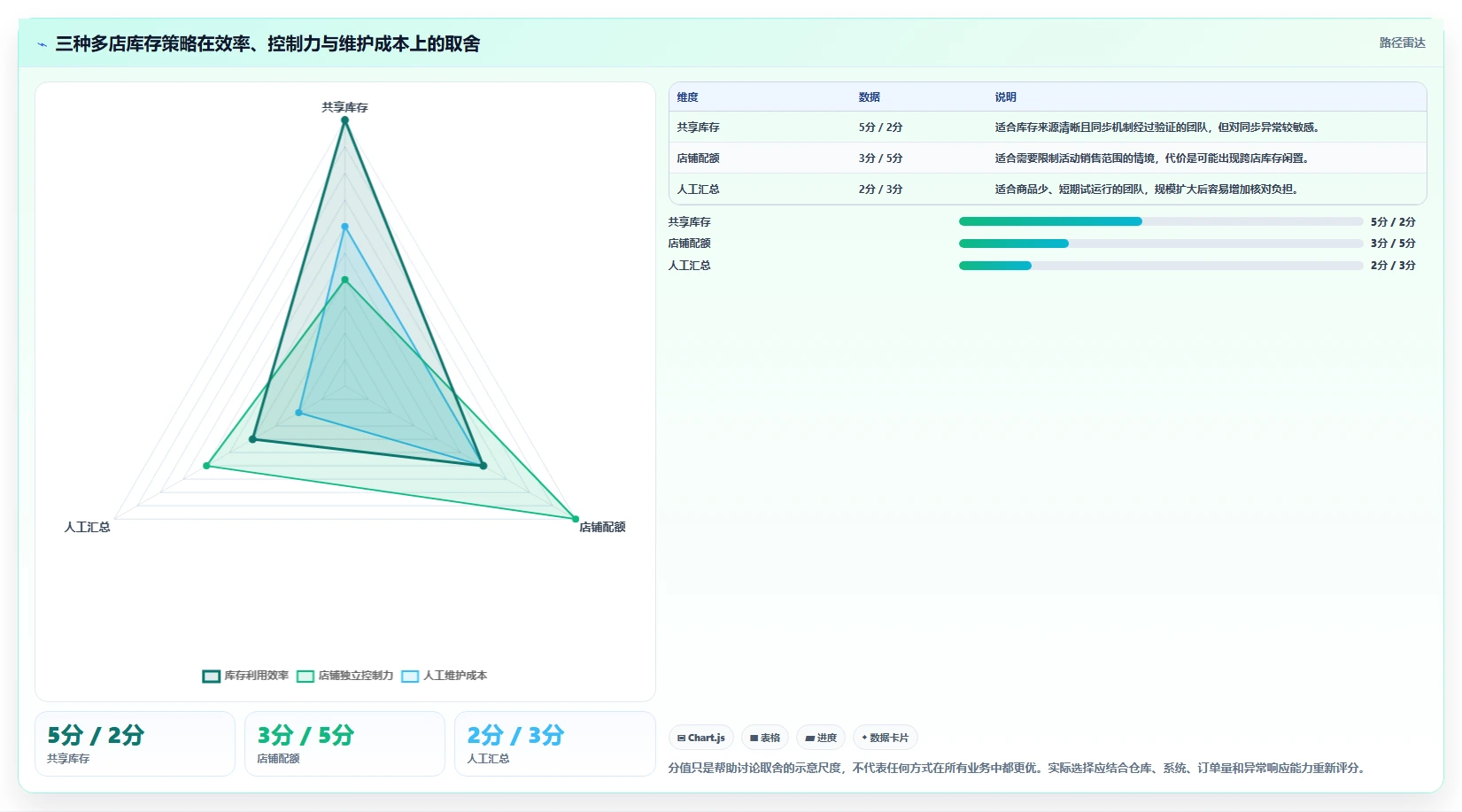Click the 路径雷达 label in the header
1462x812 pixels.
pos(1403,43)
